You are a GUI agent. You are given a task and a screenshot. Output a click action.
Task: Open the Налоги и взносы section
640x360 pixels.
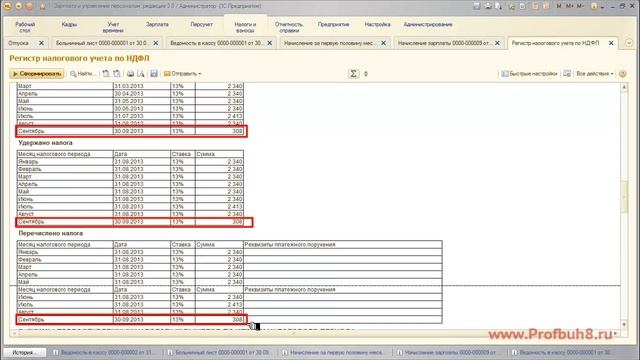click(x=245, y=27)
